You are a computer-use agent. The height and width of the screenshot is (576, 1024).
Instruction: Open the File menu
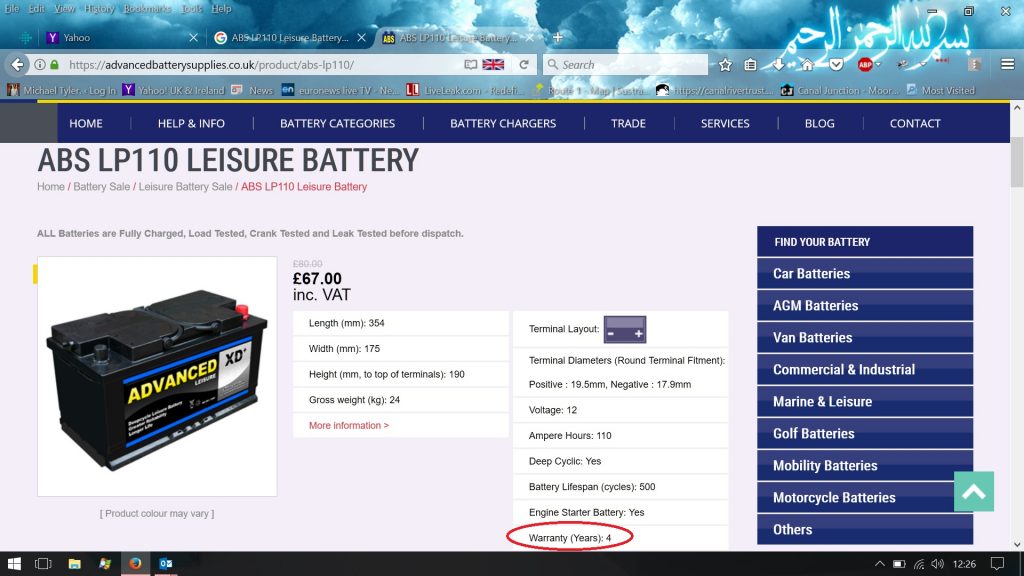point(12,8)
